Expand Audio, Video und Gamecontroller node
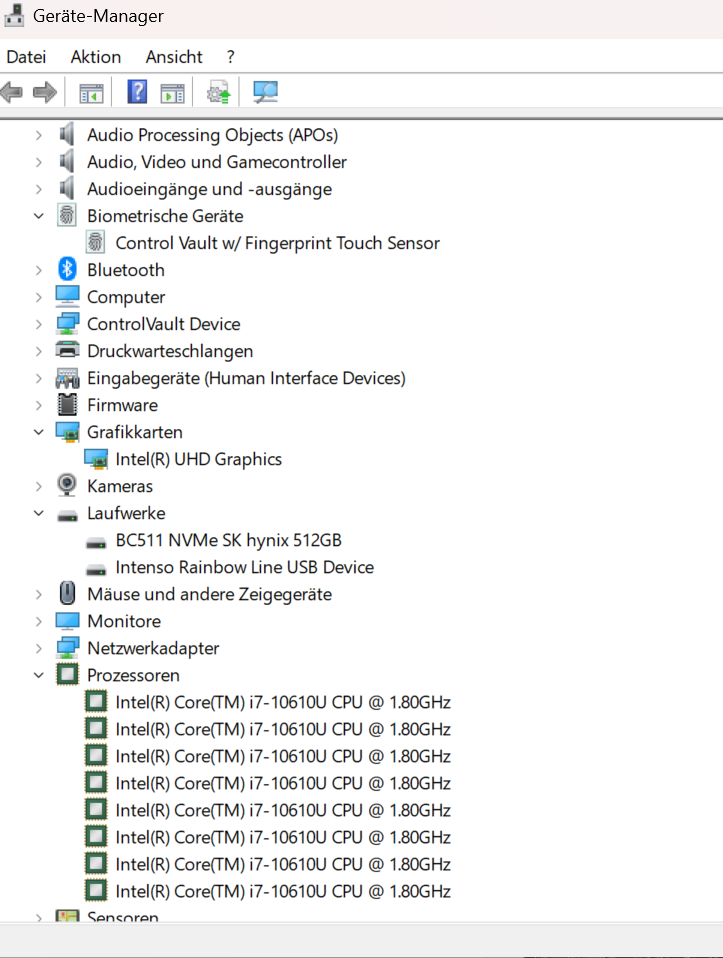The width and height of the screenshot is (723, 958). click(39, 162)
